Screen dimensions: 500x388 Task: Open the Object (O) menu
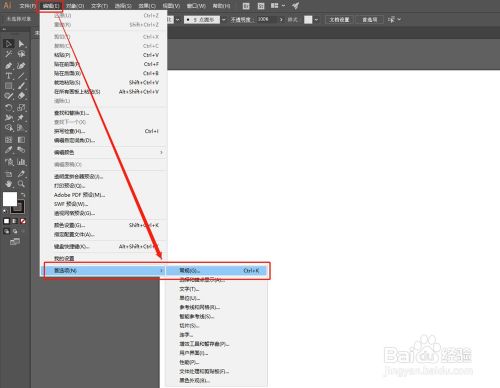click(75, 6)
